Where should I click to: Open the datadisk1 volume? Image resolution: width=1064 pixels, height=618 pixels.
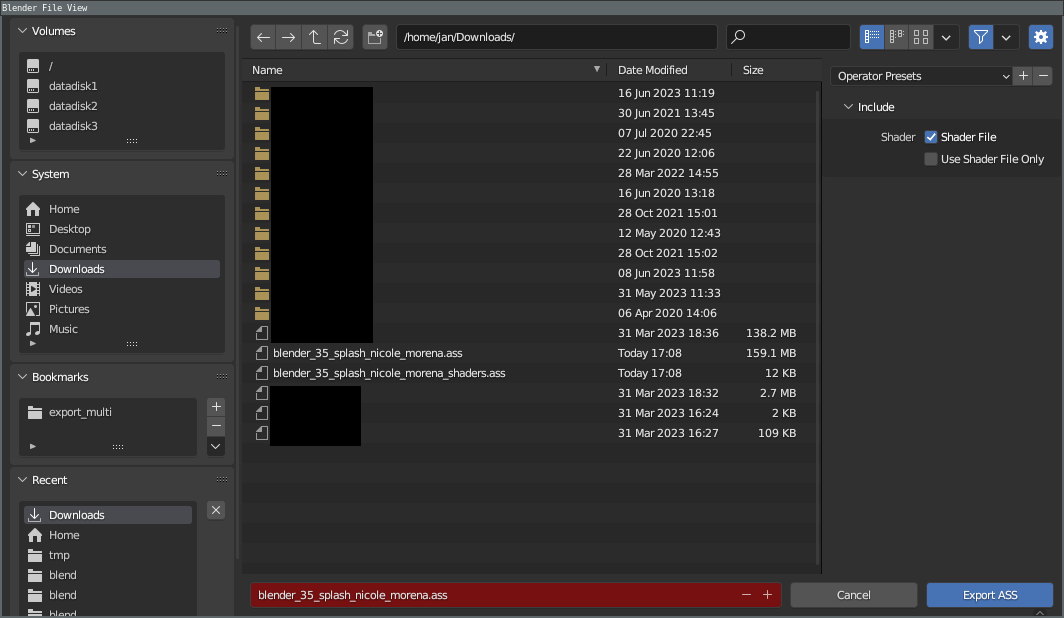(122, 86)
